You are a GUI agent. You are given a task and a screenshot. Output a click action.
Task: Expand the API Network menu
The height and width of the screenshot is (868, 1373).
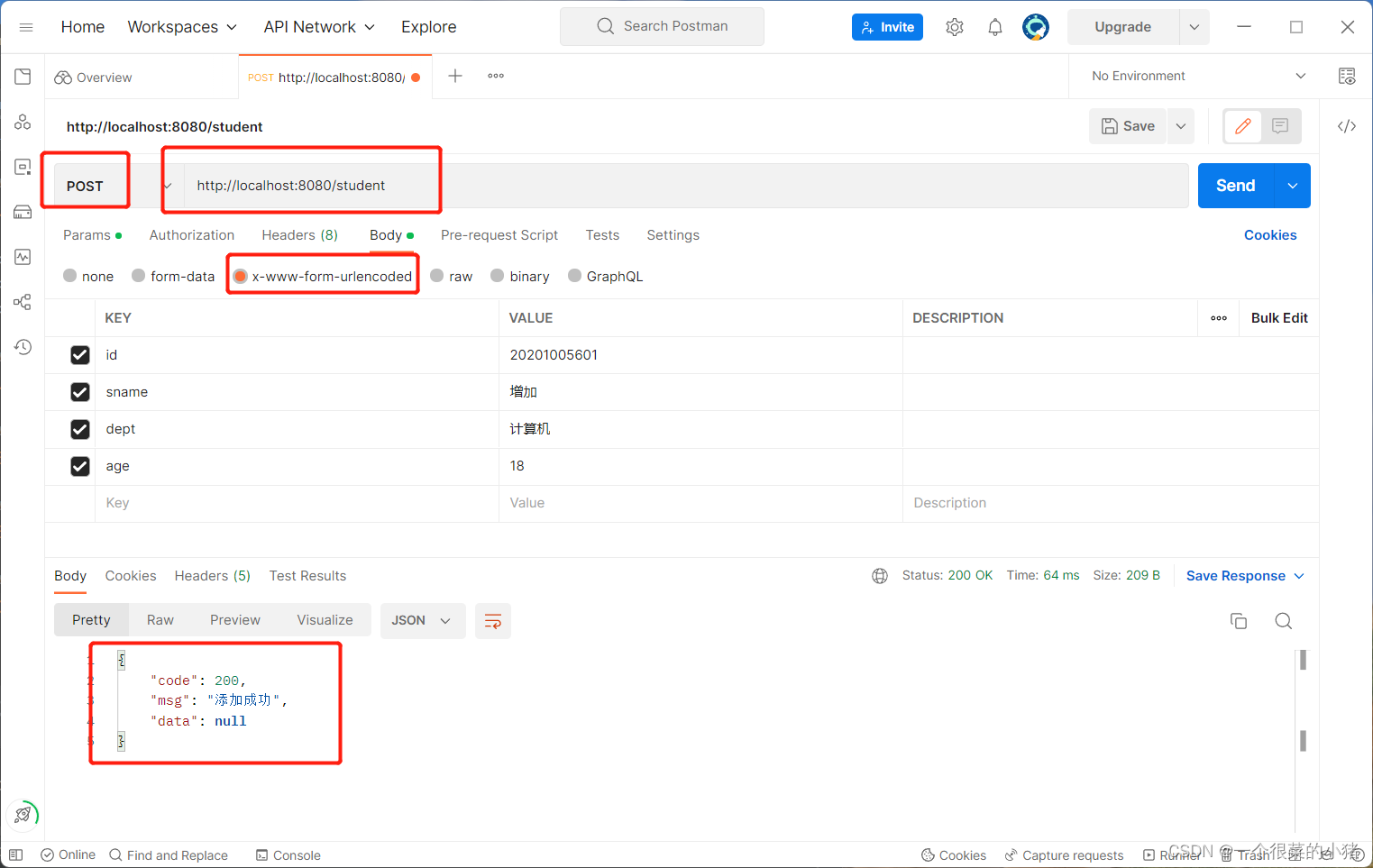[x=319, y=27]
